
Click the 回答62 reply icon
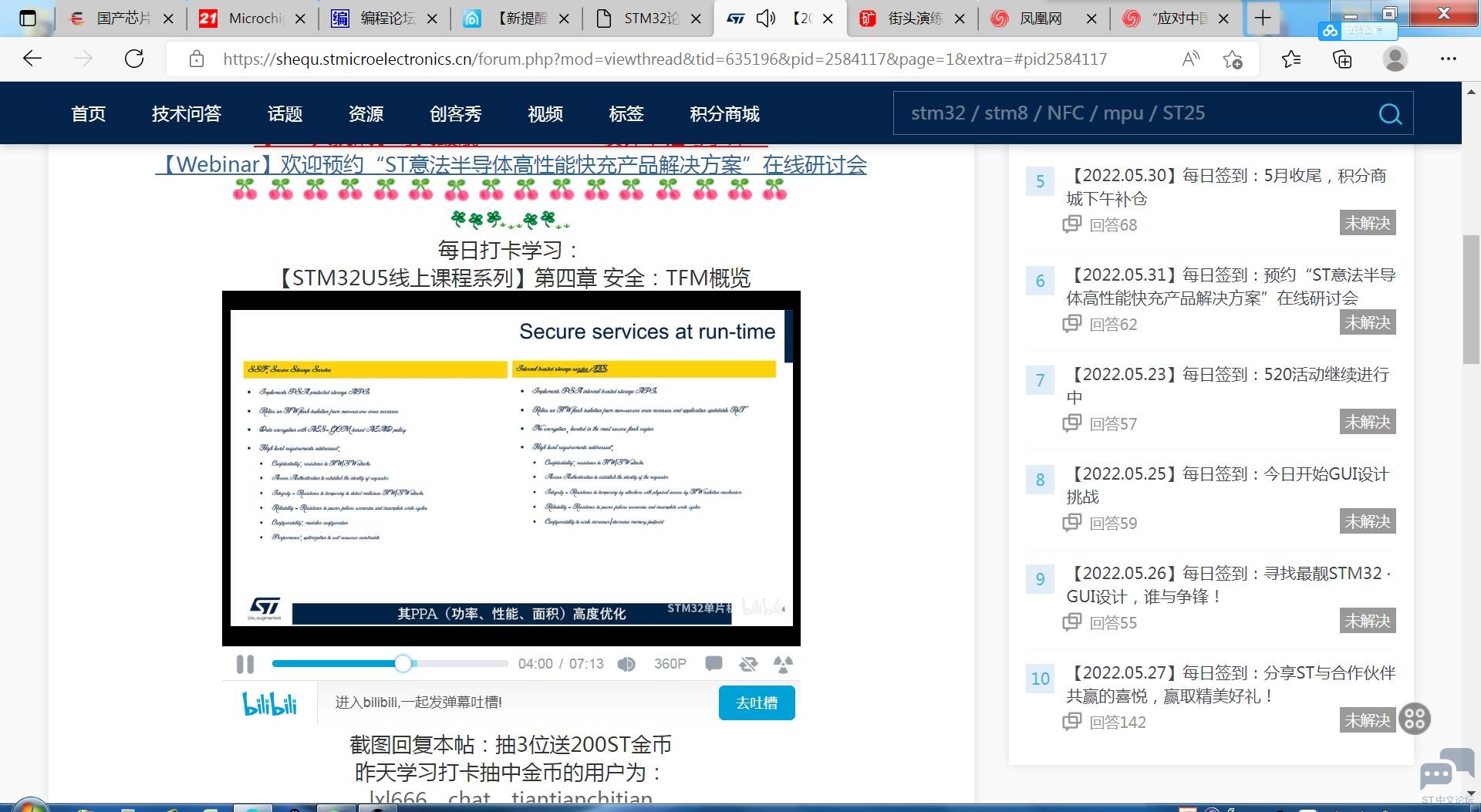pyautogui.click(x=1071, y=324)
